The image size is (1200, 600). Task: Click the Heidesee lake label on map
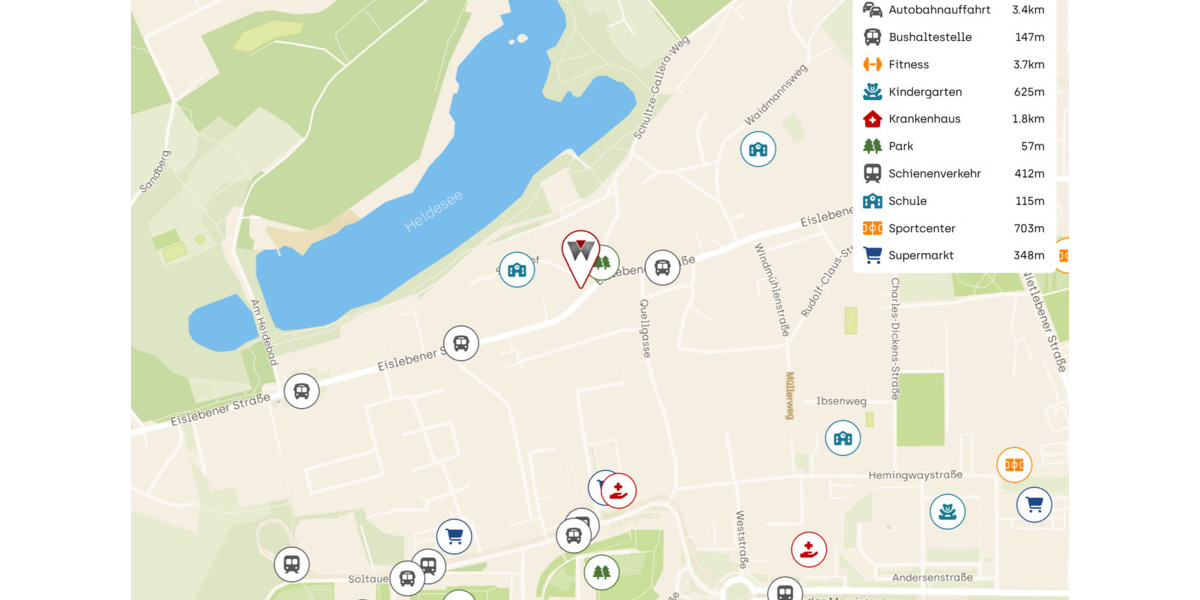433,212
